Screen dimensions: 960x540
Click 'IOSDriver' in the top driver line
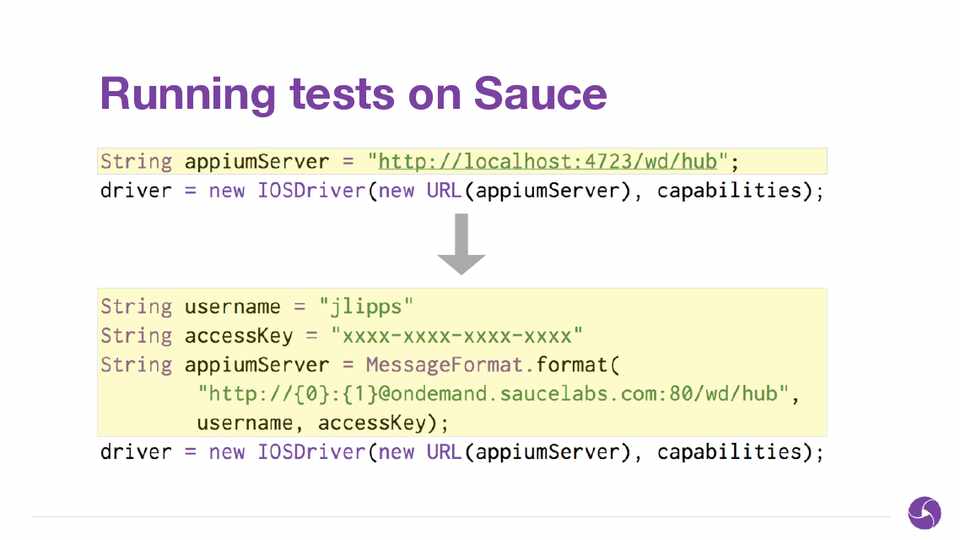[x=312, y=191]
